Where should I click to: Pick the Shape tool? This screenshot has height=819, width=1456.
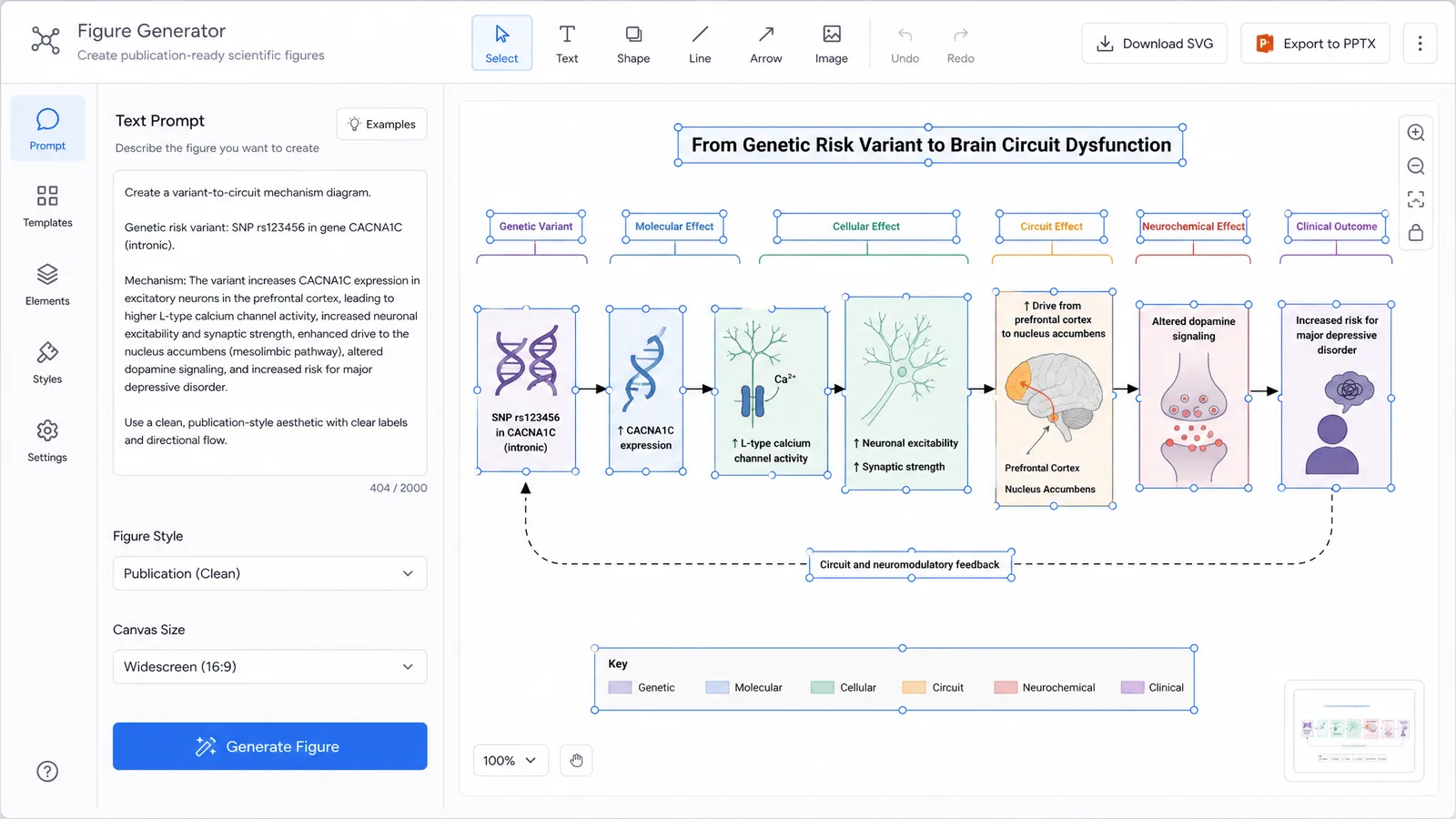[x=633, y=43]
